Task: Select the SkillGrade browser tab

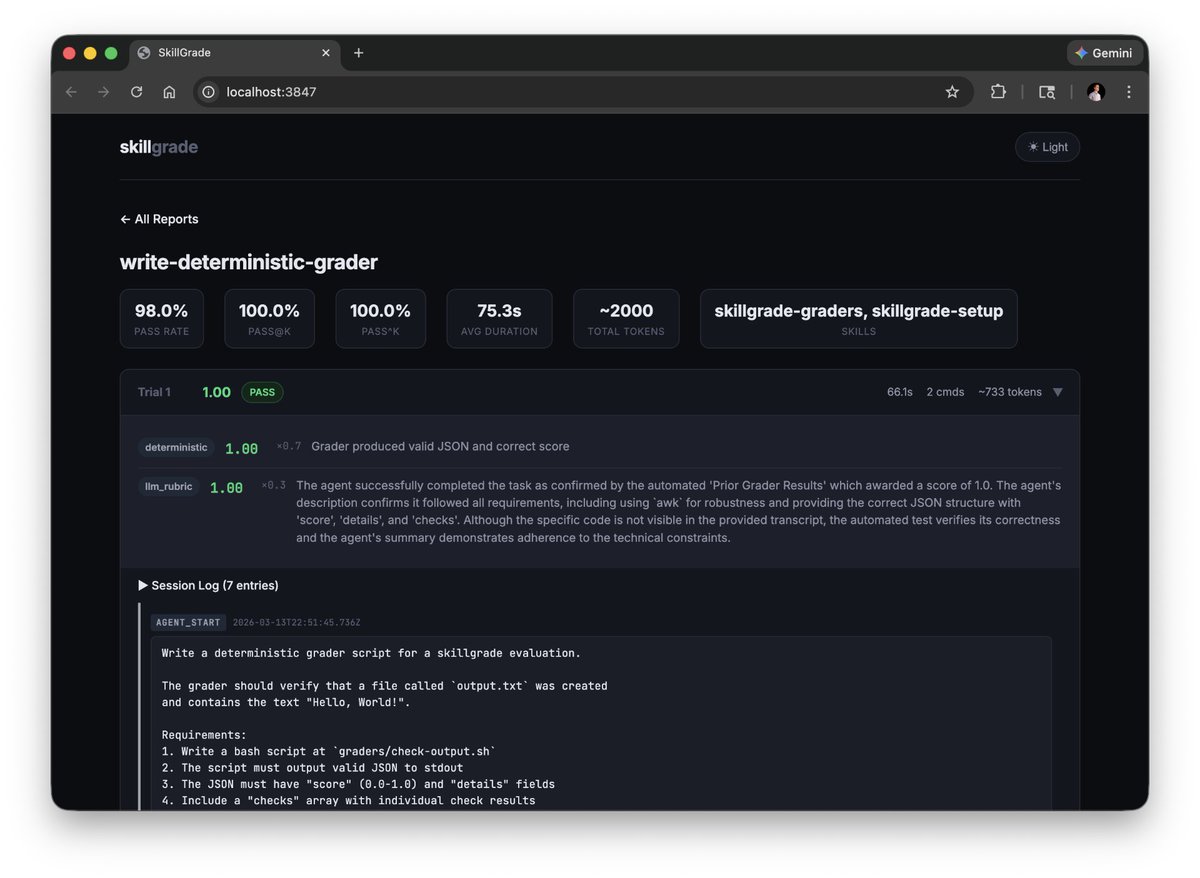Action: coord(230,52)
